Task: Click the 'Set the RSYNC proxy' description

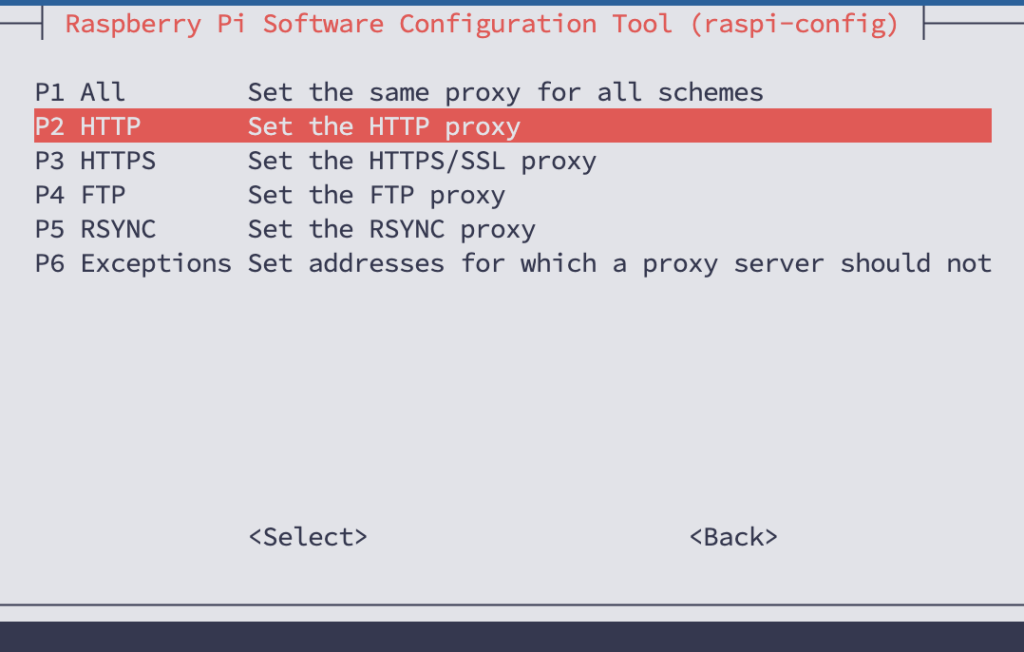Action: pos(391,229)
